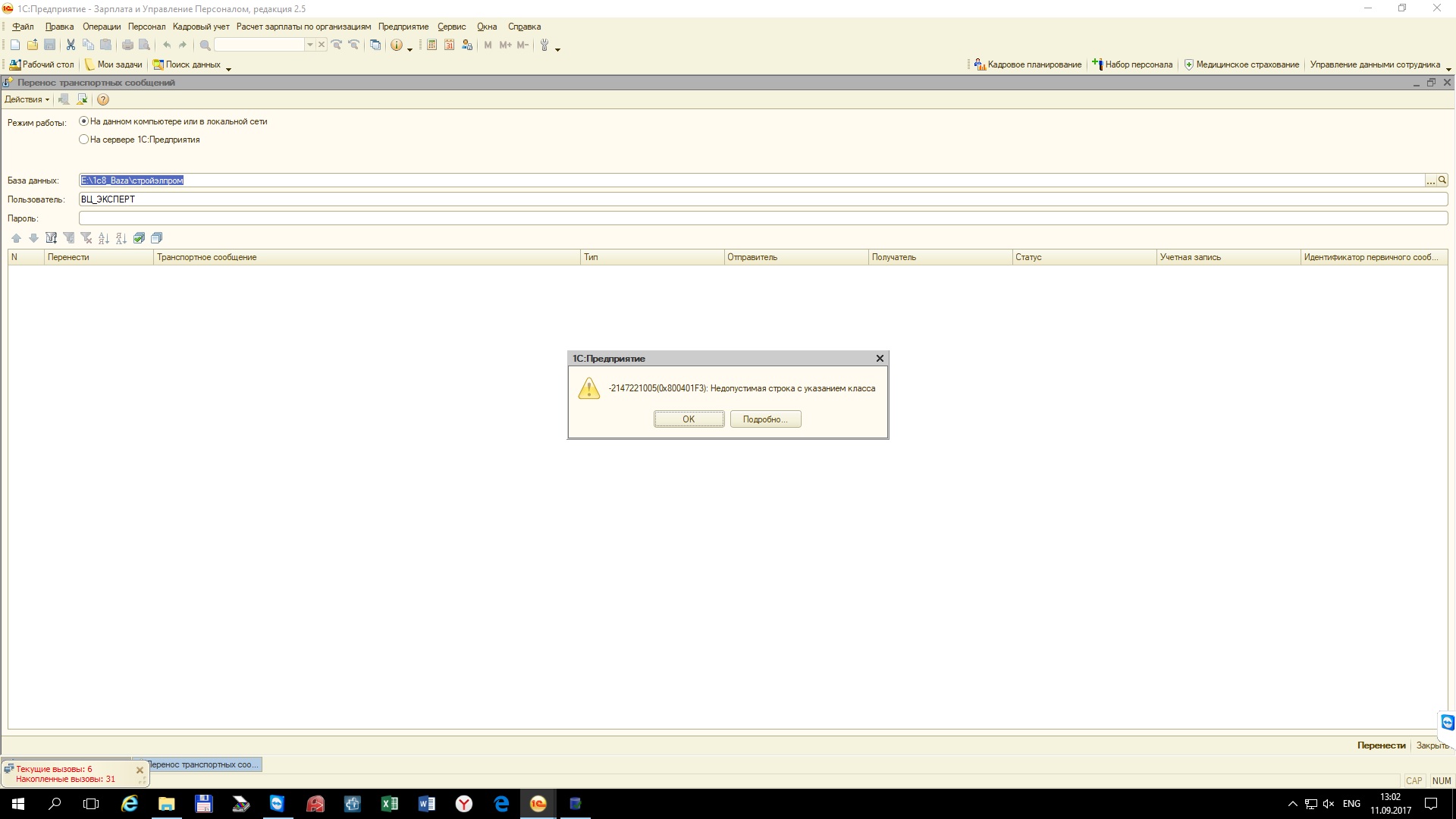Open Расчет зарплаты по организациям menu
1456x819 pixels.
click(x=303, y=27)
